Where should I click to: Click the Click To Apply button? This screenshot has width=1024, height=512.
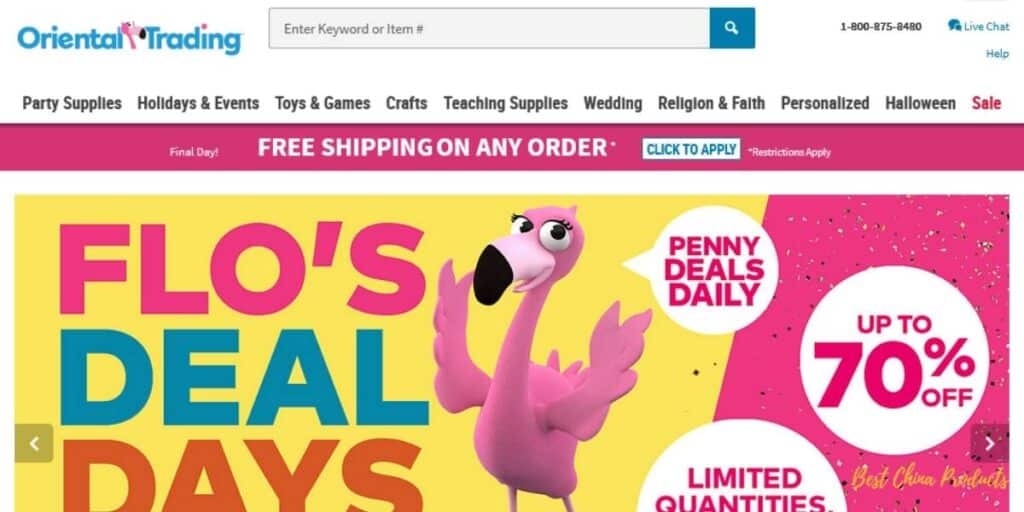pyautogui.click(x=691, y=149)
